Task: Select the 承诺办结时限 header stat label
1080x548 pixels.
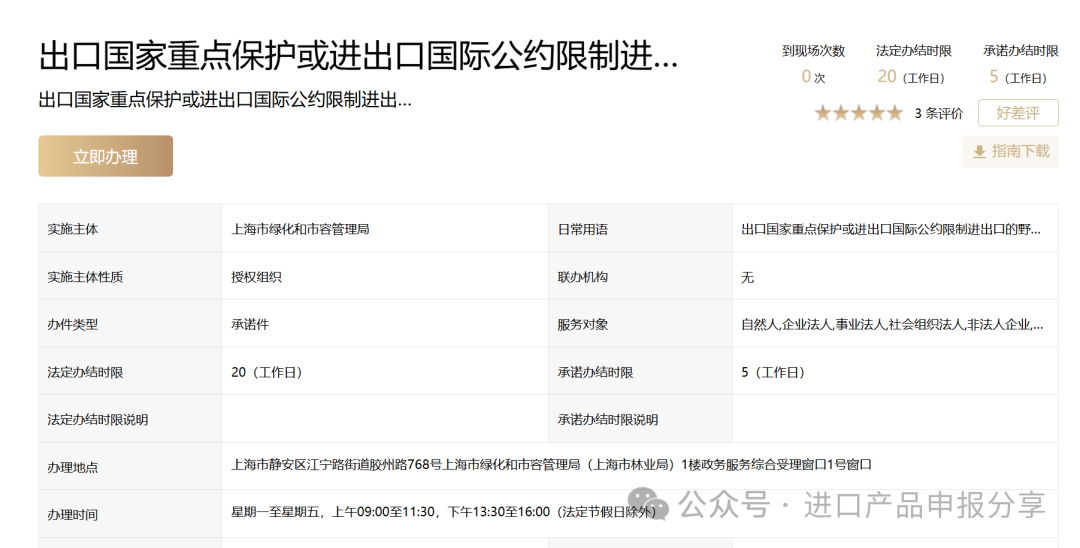Action: pos(1021,51)
